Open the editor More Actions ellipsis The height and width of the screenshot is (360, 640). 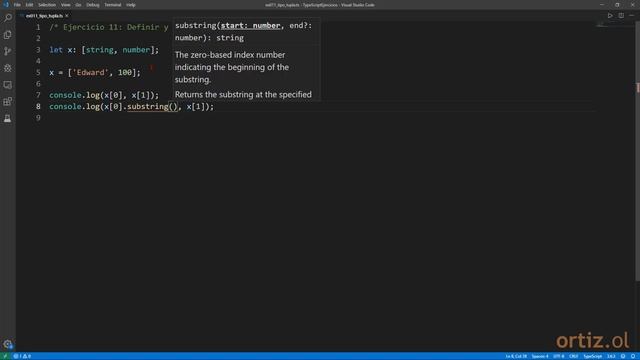(x=631, y=16)
